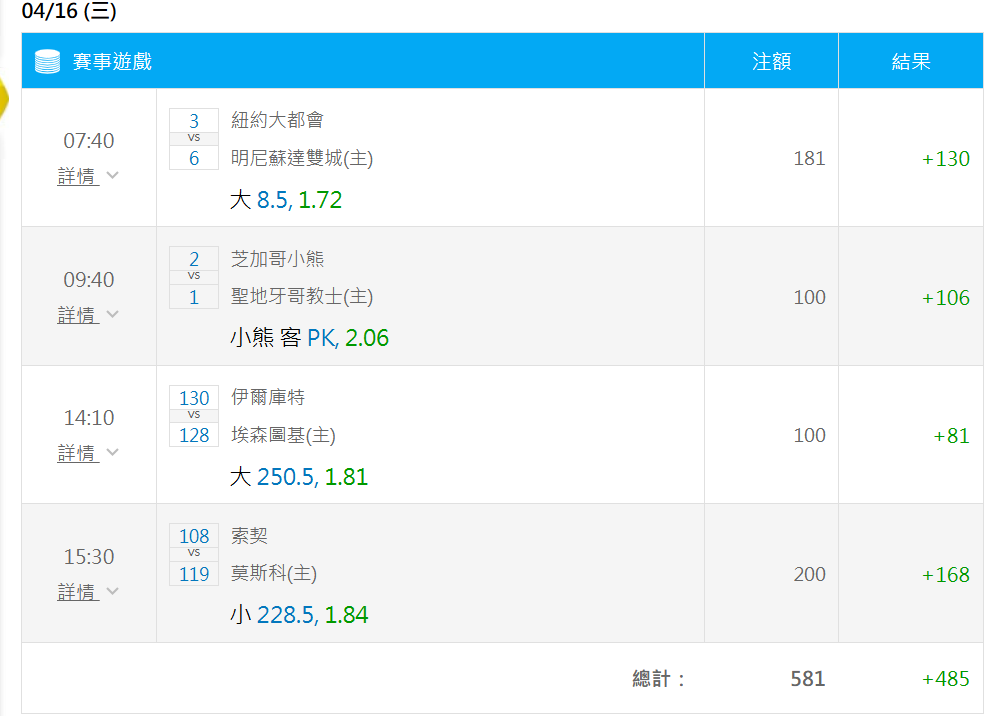Viewport: 1000px width, 716px height.
Task: Click the result value +130
Action: (946, 158)
